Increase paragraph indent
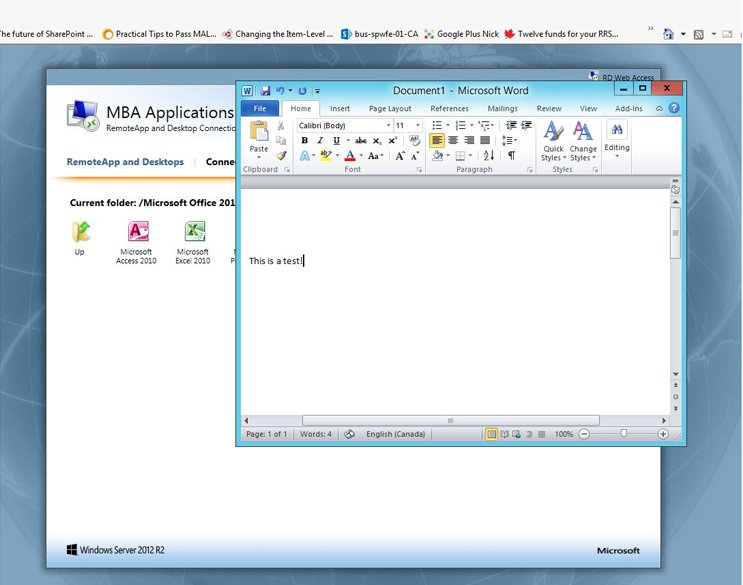 tap(526, 125)
